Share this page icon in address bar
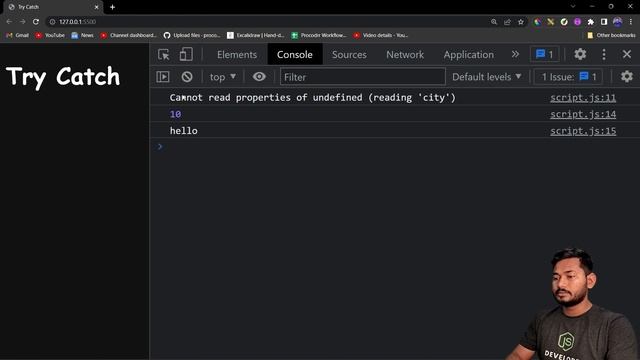This screenshot has width=640, height=360. click(x=507, y=22)
